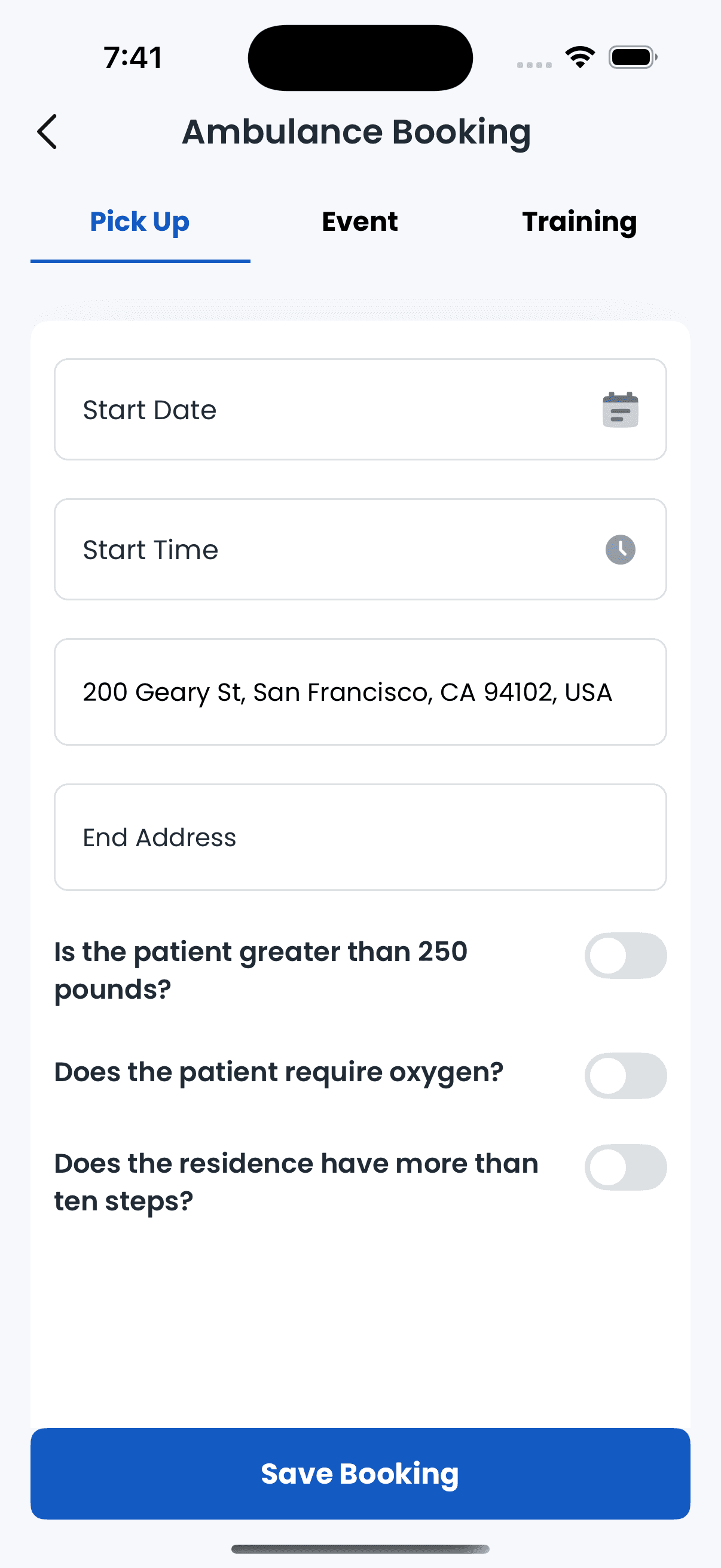Enable the patient requires oxygen switch
The image size is (721, 1568).
click(x=625, y=1076)
